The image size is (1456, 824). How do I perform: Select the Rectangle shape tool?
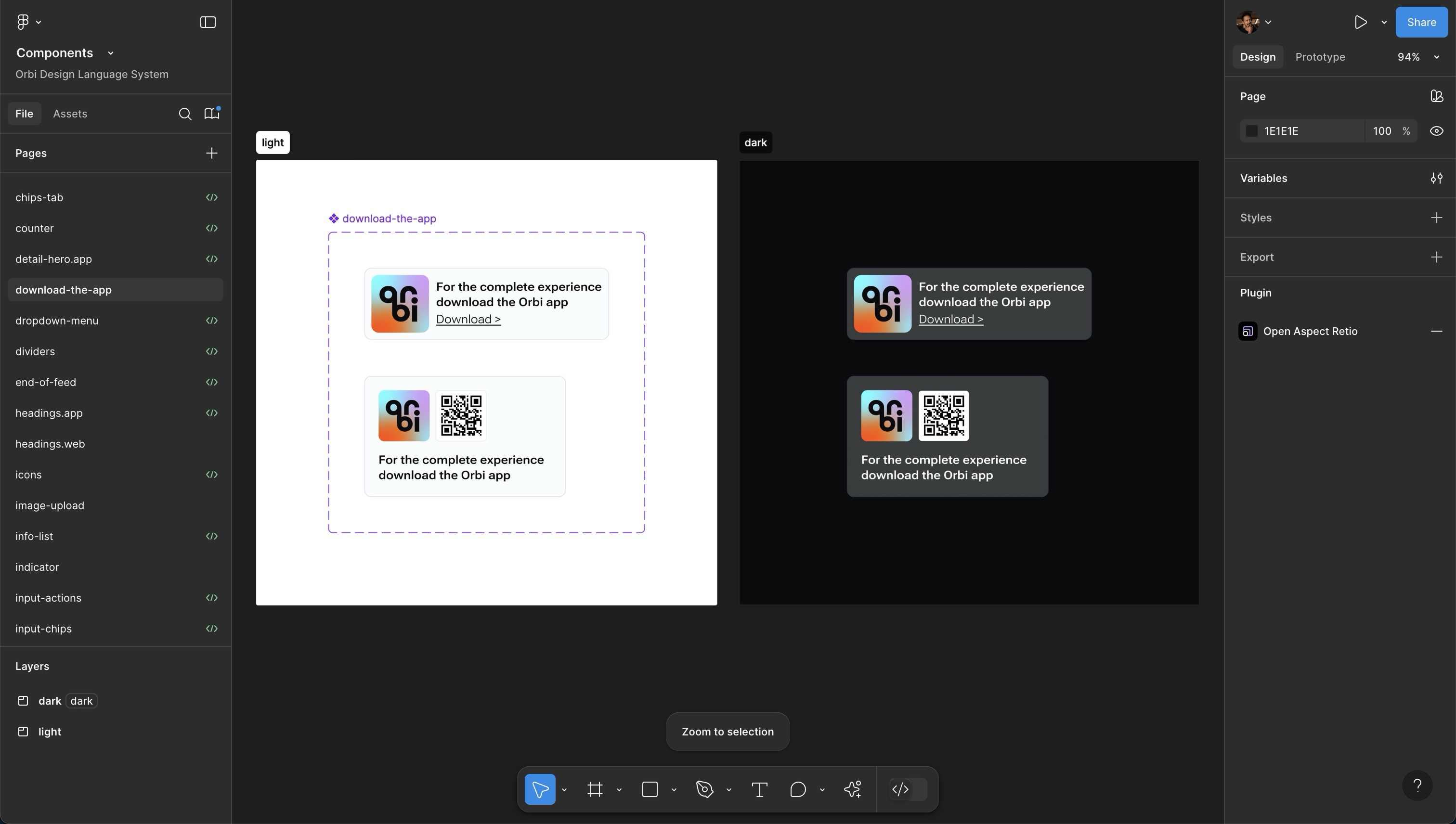click(650, 789)
